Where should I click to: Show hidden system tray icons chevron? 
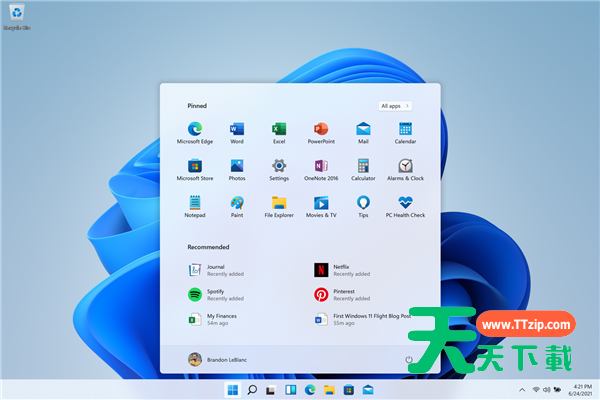[x=521, y=389]
